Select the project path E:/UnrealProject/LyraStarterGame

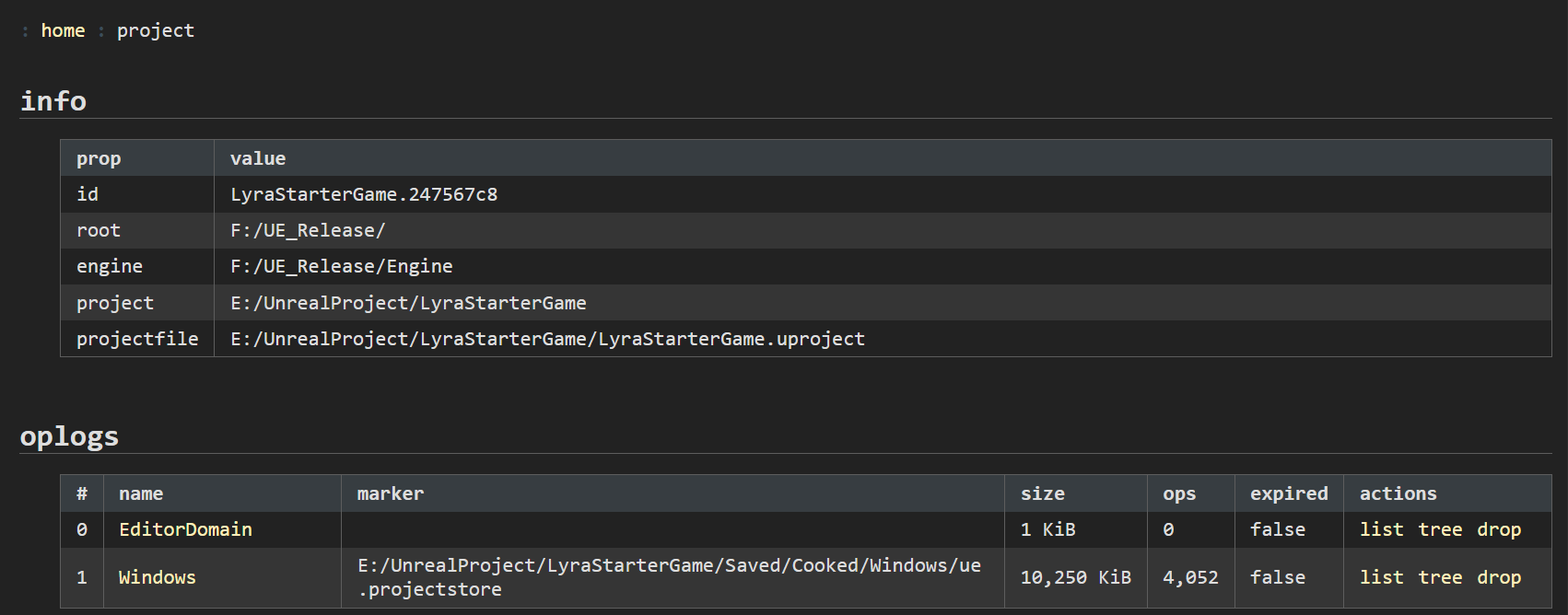(x=408, y=303)
